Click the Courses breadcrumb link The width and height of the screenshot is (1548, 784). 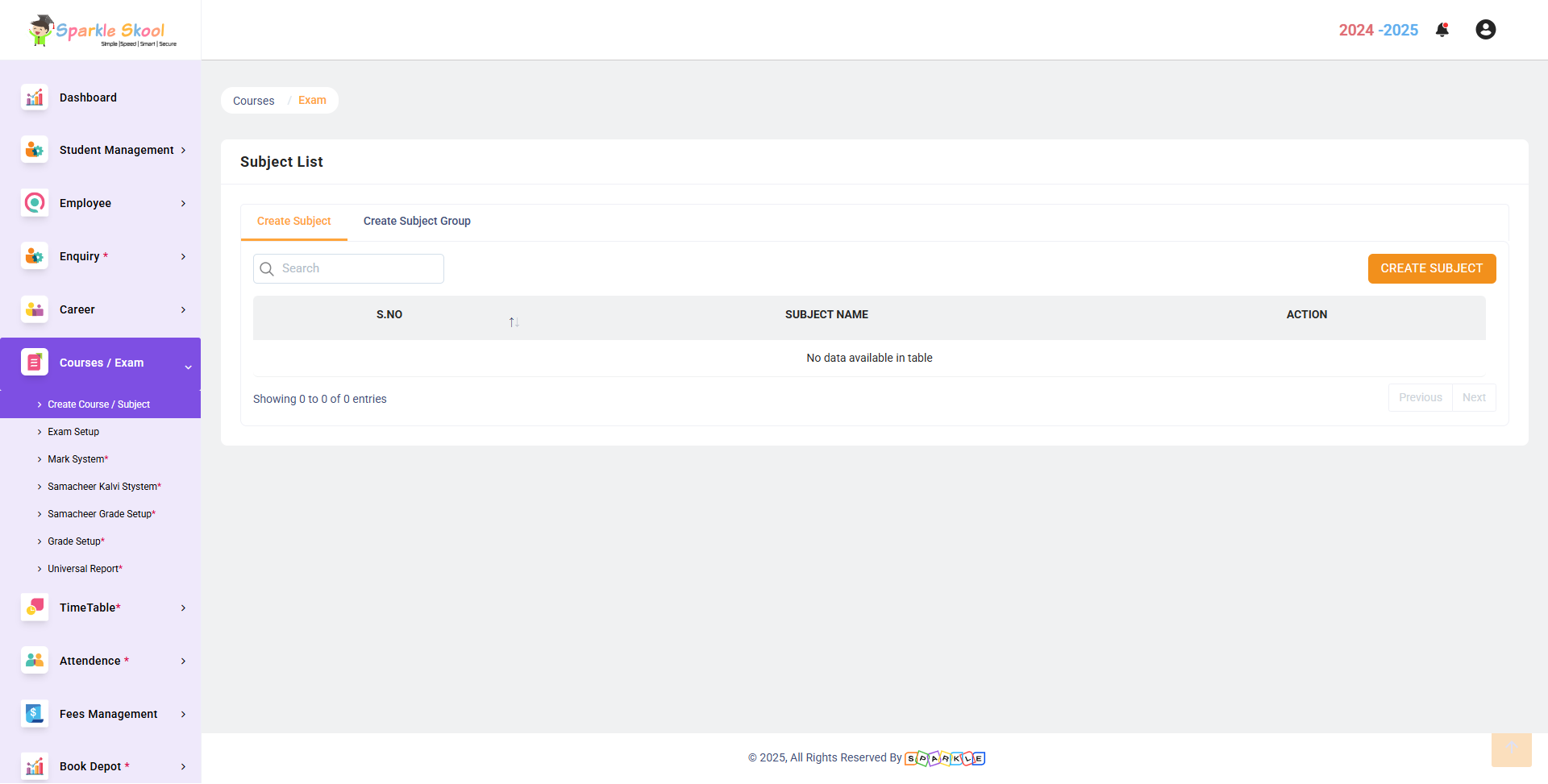254,101
